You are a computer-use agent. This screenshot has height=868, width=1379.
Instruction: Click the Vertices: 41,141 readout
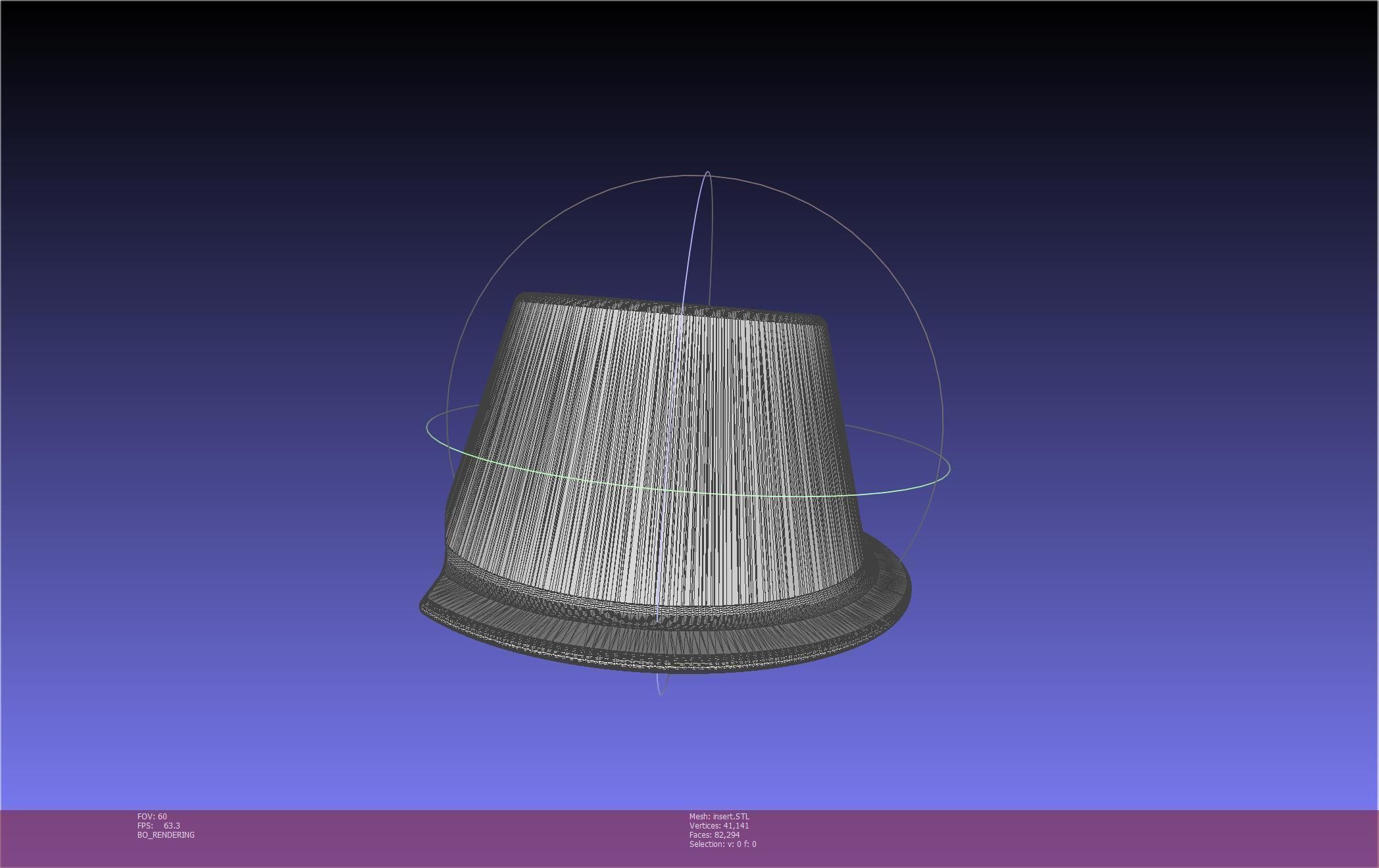(x=719, y=825)
